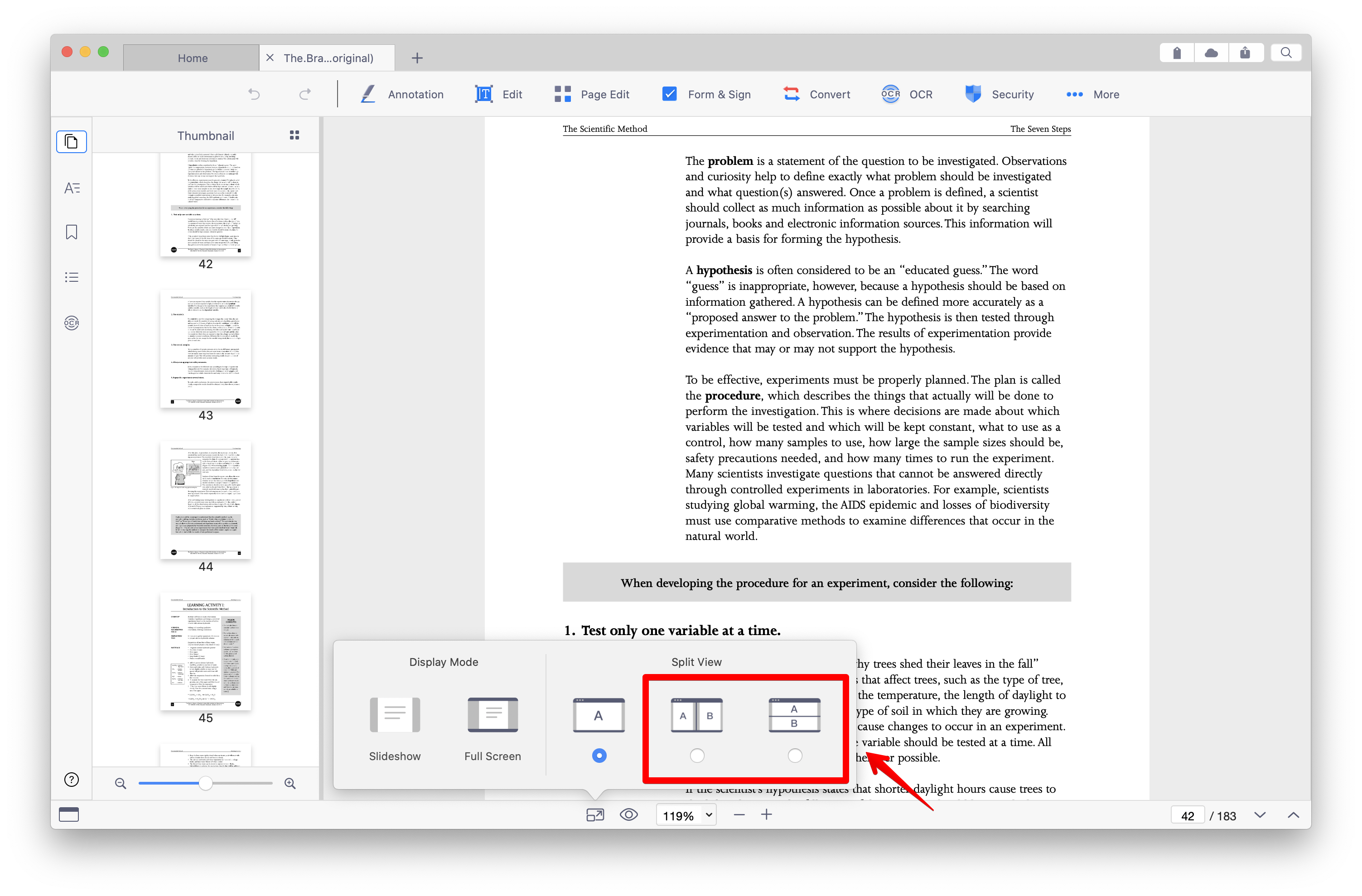1362x896 pixels.
Task: Click heading "Test only one variable at a time."
Action: 681,630
